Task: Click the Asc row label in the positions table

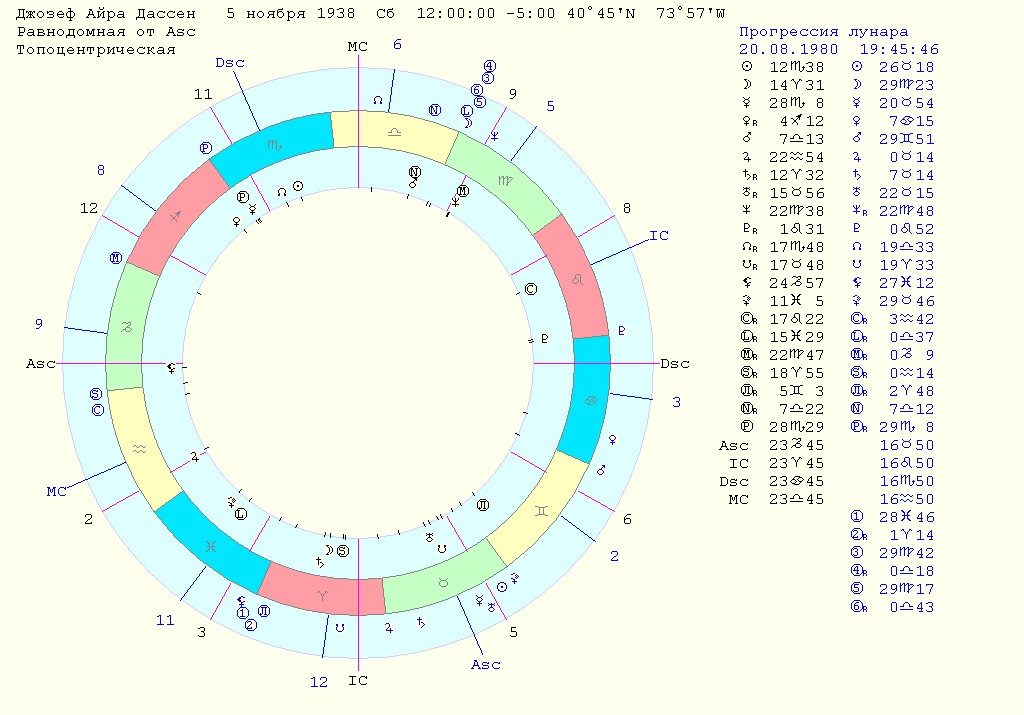Action: (x=733, y=446)
